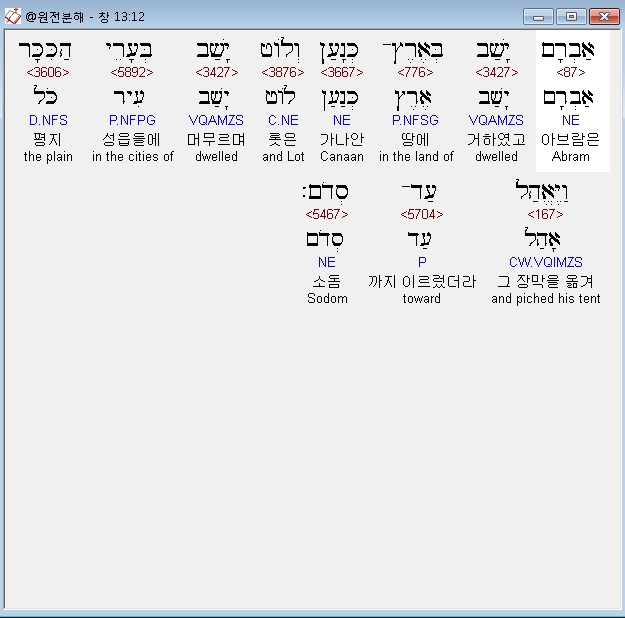Click Strong's number <5467>
625x618 pixels.
pyautogui.click(x=326, y=214)
